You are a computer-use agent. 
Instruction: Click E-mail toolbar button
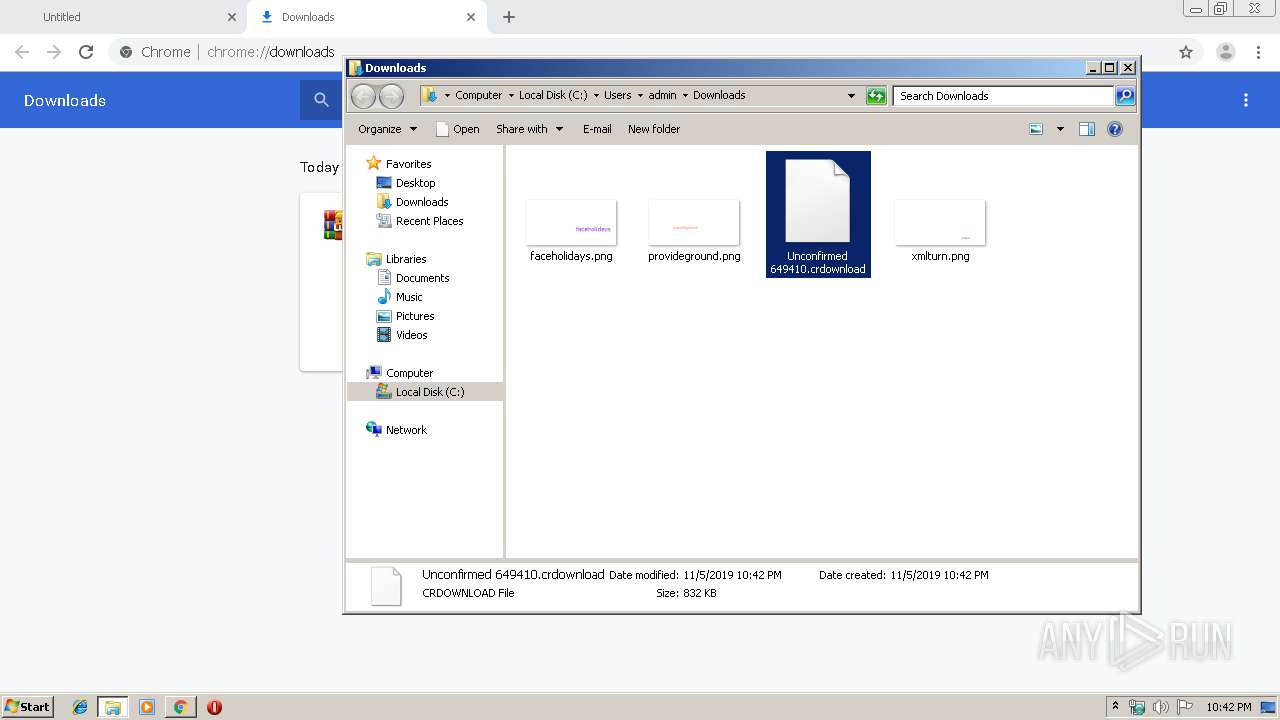coord(597,129)
